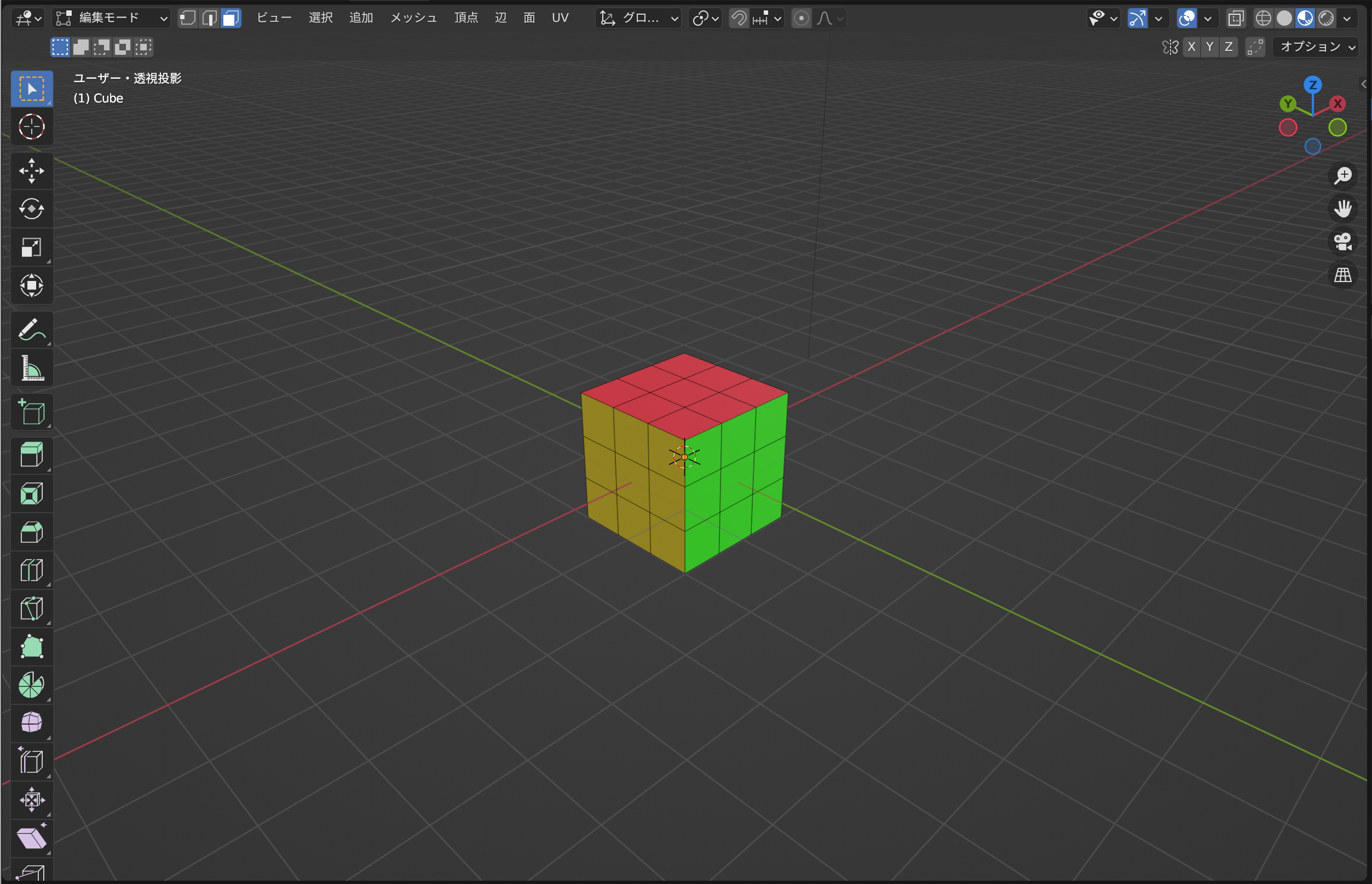
Task: Toggle viewport overlays display
Action: [1186, 19]
